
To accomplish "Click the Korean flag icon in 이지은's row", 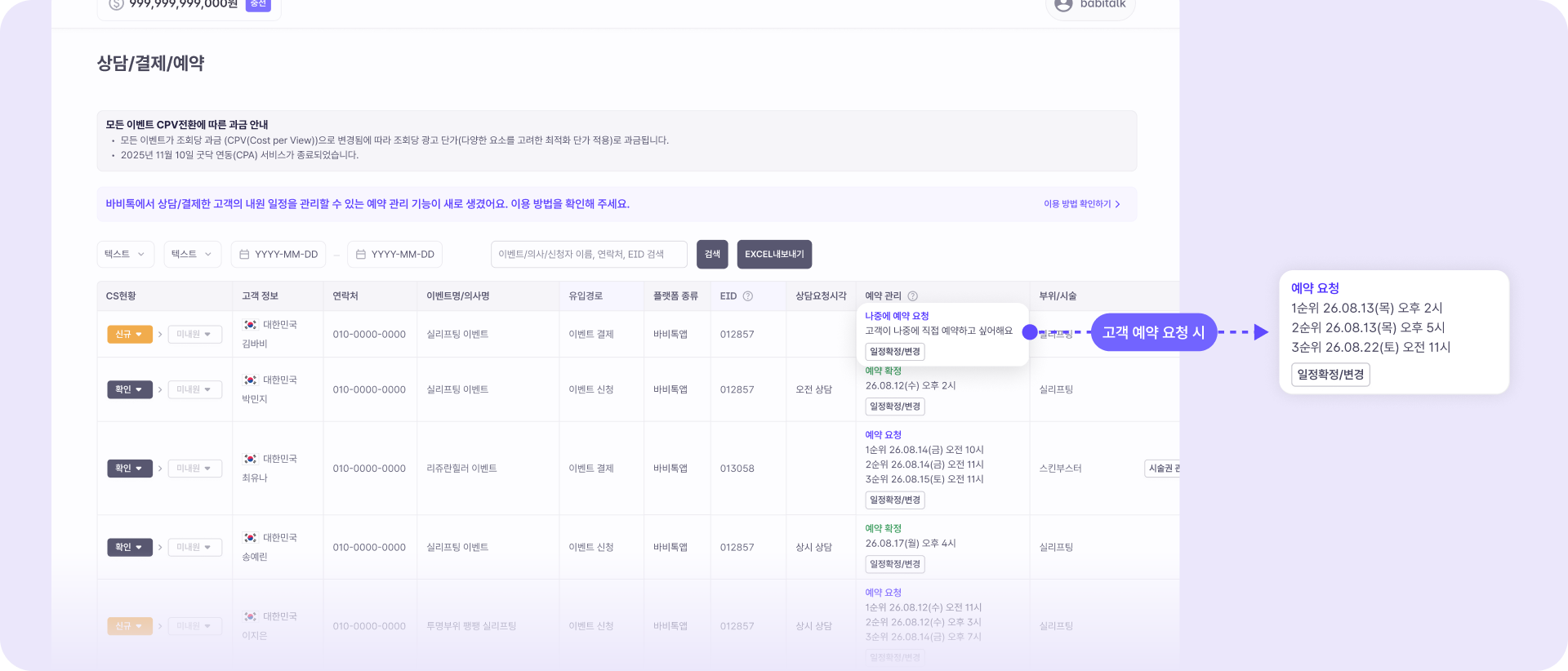I will click(251, 616).
